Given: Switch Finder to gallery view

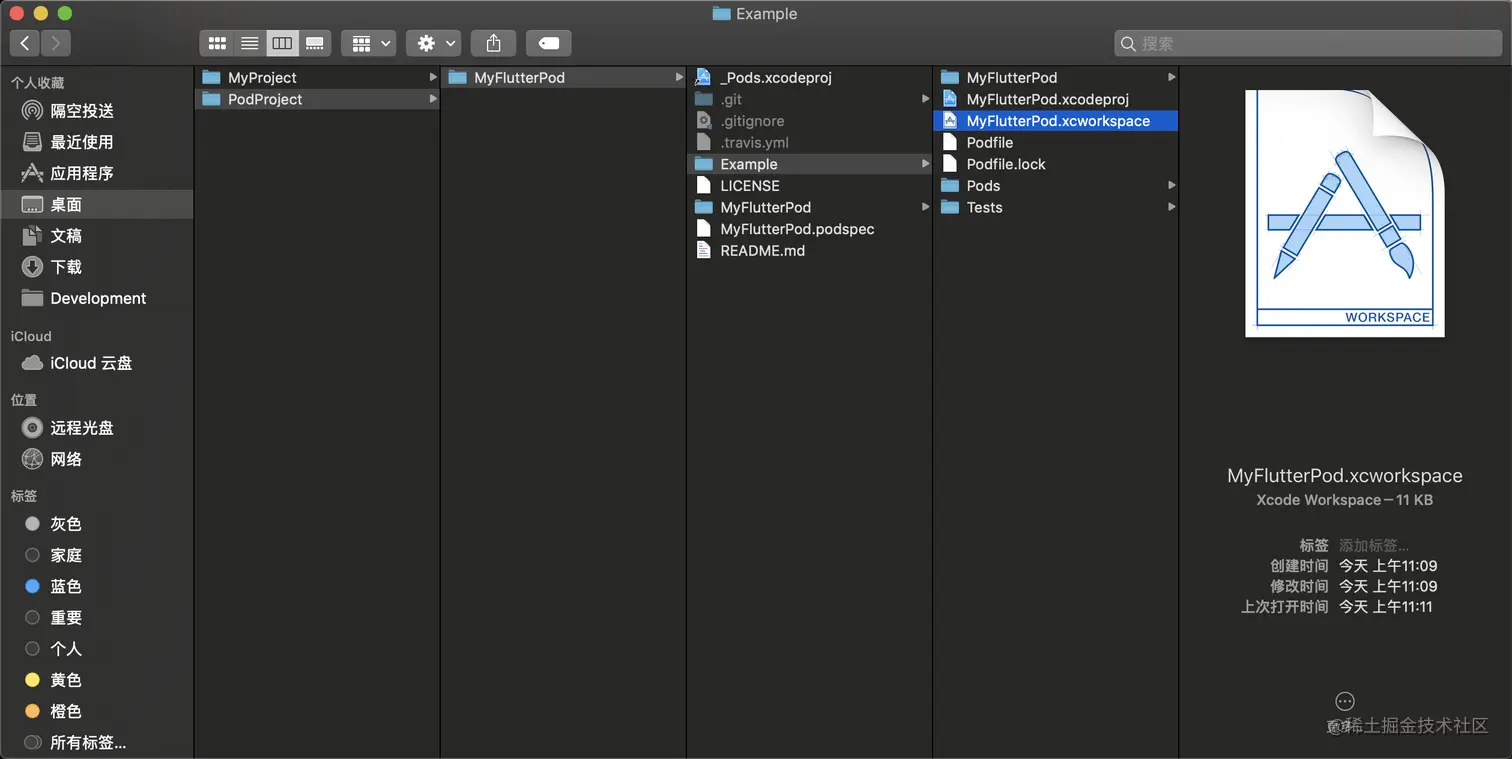Looking at the screenshot, I should click(315, 43).
